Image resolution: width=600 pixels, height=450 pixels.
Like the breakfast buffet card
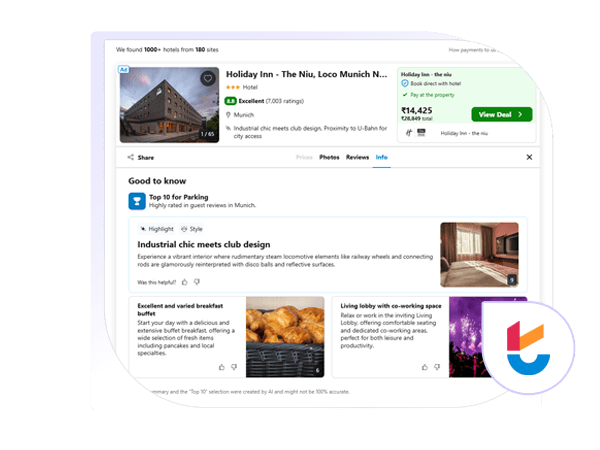[x=222, y=367]
